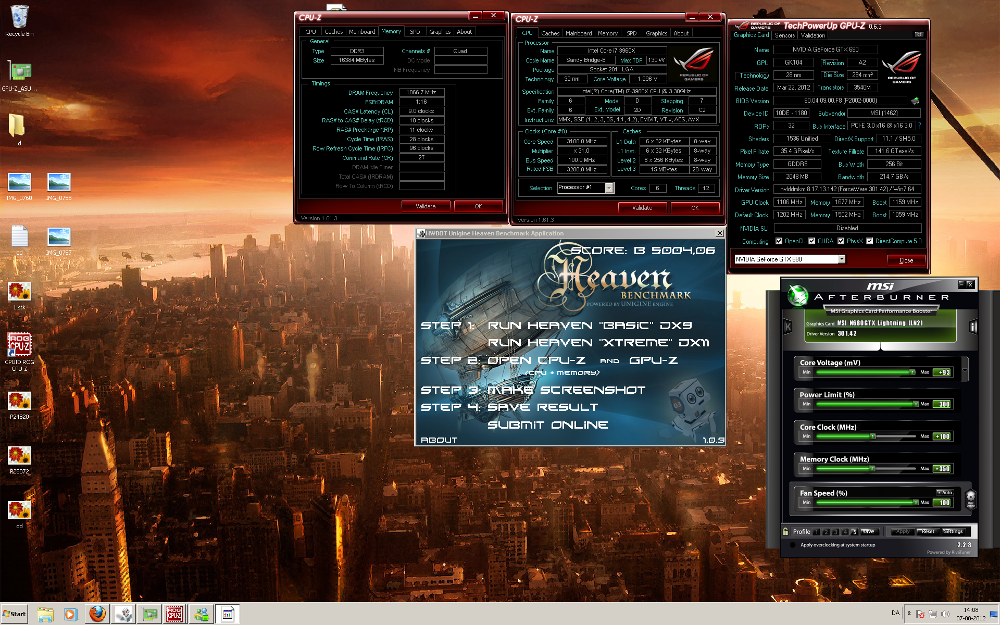Screen dimensions: 1000x625
Task: Click SUBMIT ONLINE in the Heaven window
Action: coord(548,425)
